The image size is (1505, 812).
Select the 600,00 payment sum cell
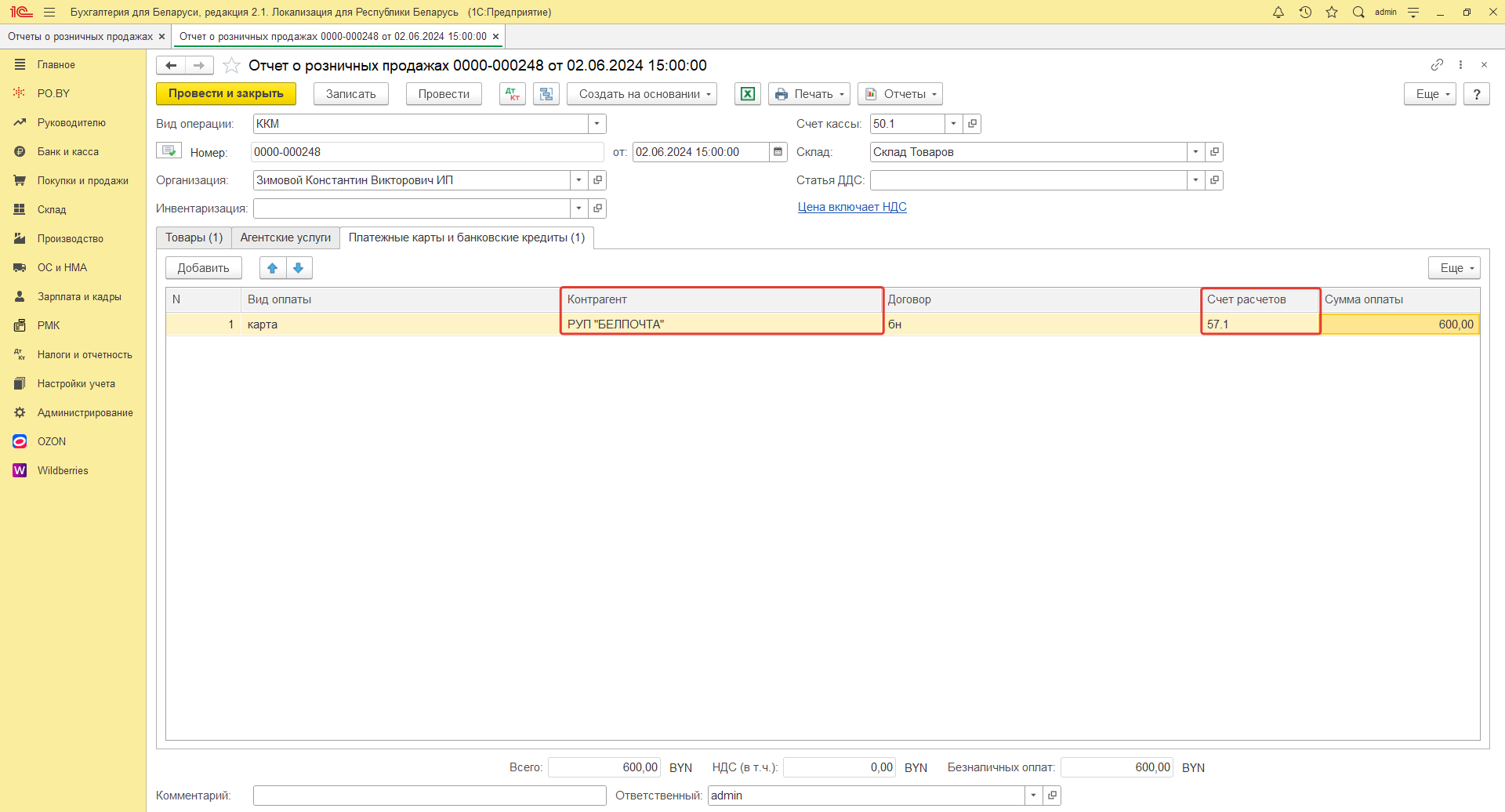click(x=1400, y=324)
